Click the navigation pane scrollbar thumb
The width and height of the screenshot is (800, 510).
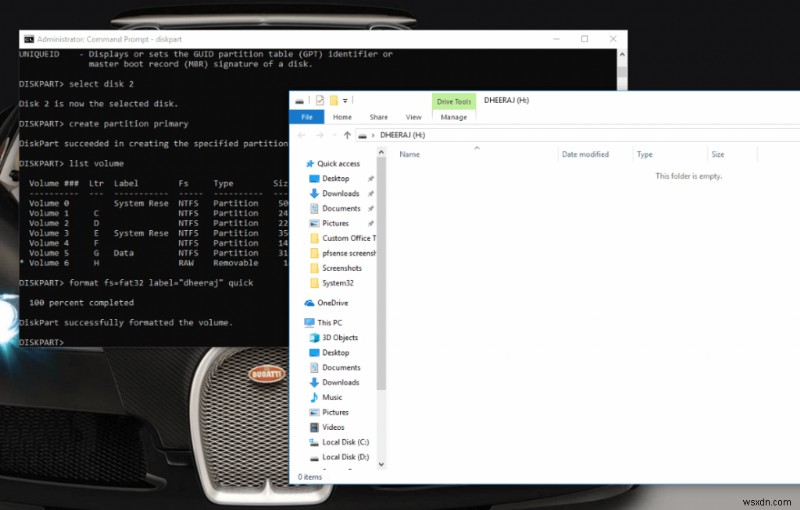[x=381, y=273]
